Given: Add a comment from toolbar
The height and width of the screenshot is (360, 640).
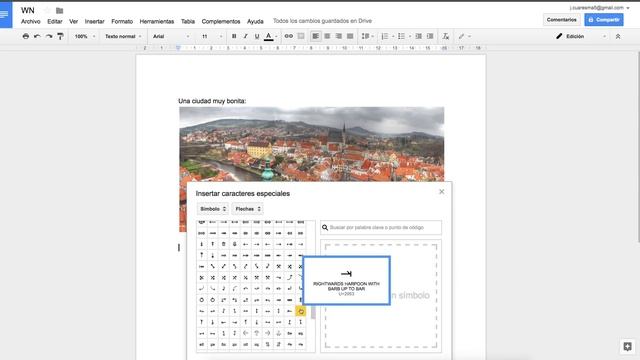Looking at the screenshot, I should (301, 36).
